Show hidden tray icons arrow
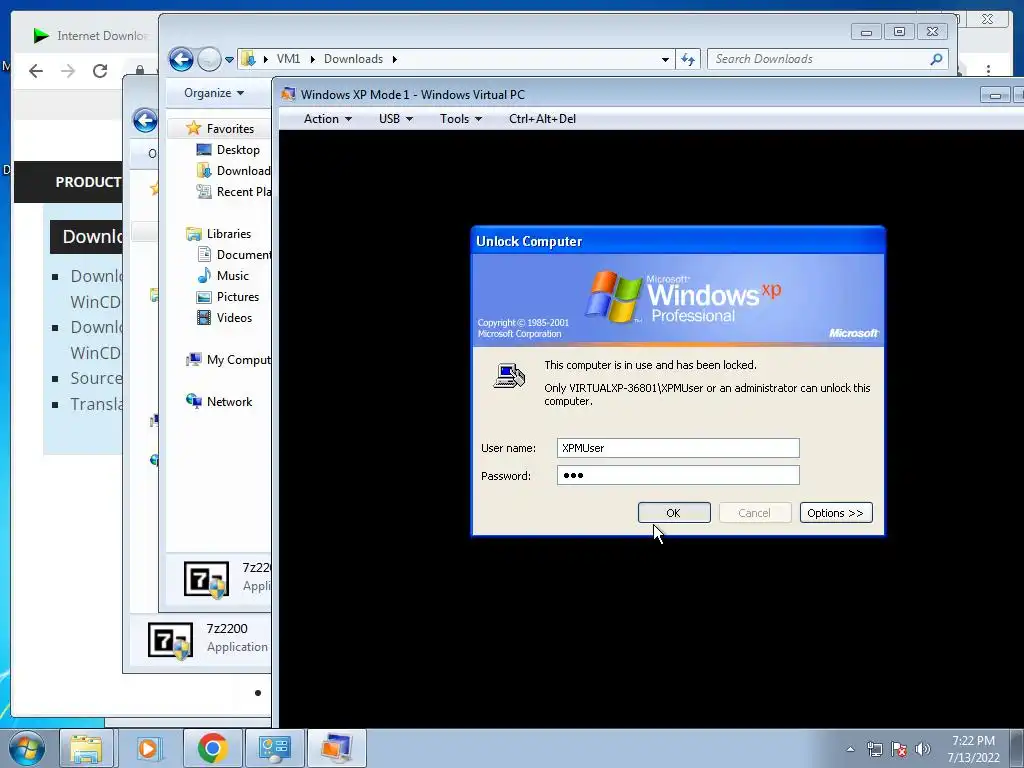The width and height of the screenshot is (1024, 768). pos(850,749)
